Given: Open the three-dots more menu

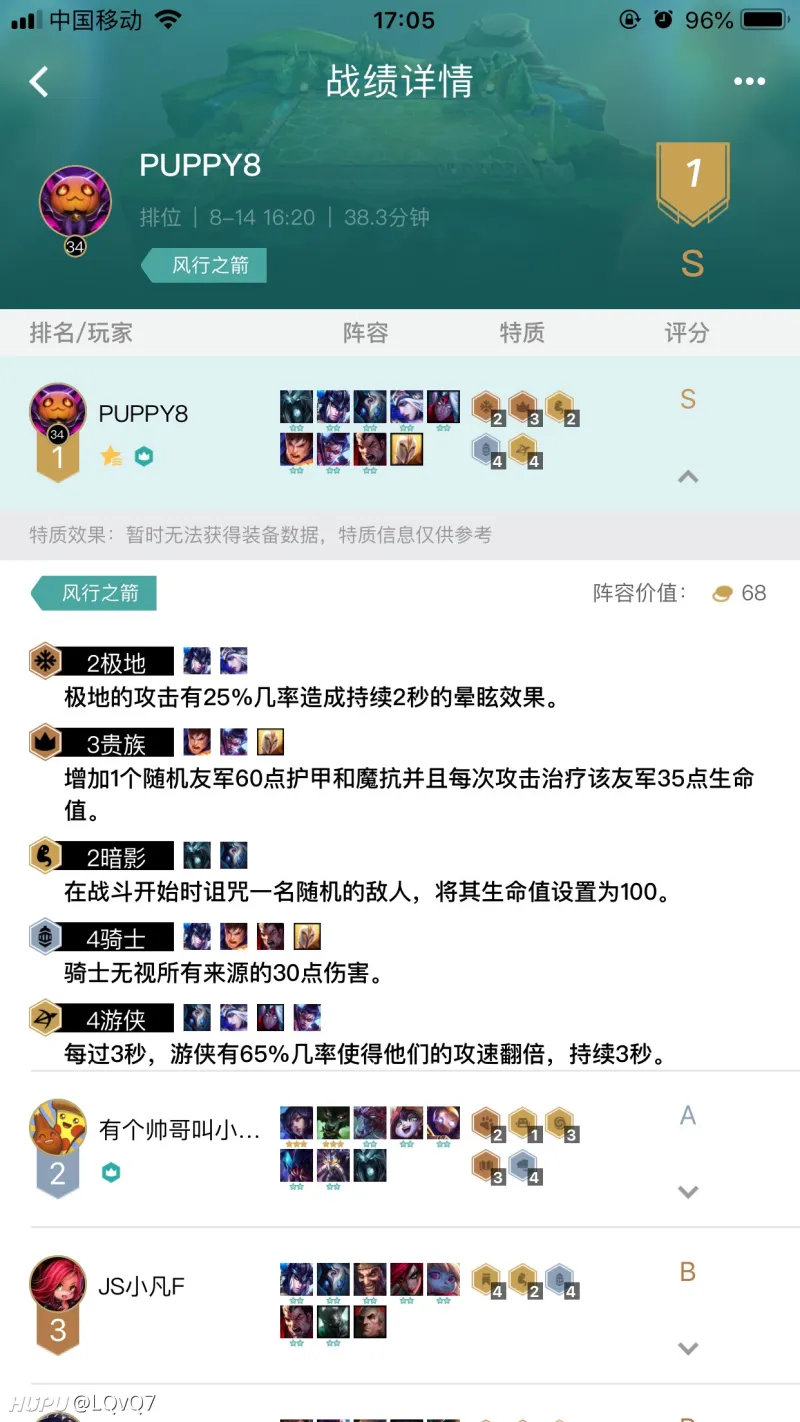Looking at the screenshot, I should pos(749,82).
